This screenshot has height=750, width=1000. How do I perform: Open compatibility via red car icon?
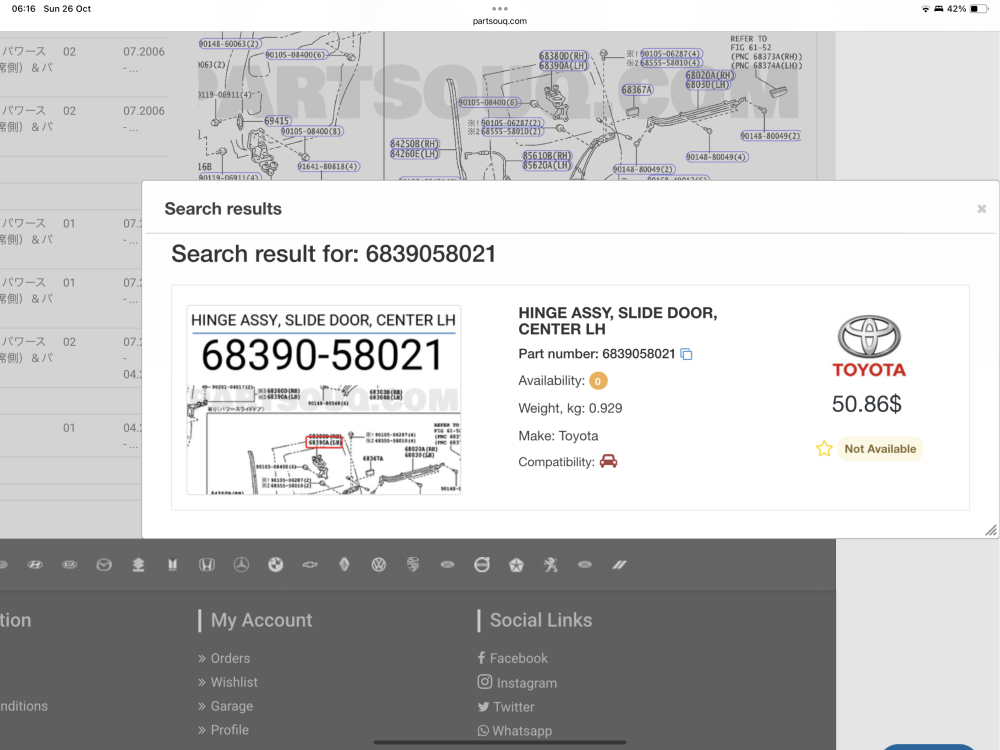(x=608, y=461)
